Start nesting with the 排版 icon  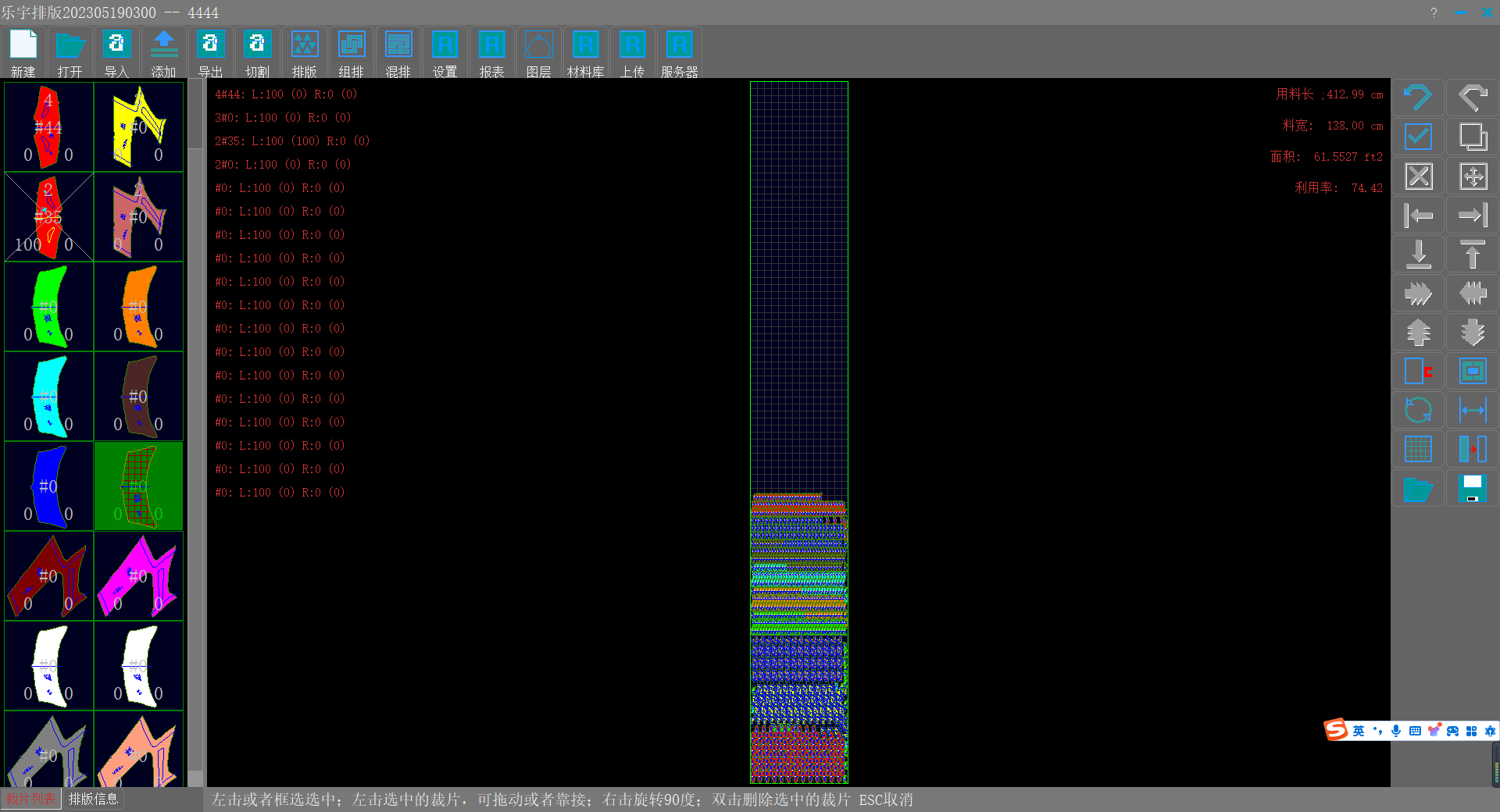click(305, 52)
